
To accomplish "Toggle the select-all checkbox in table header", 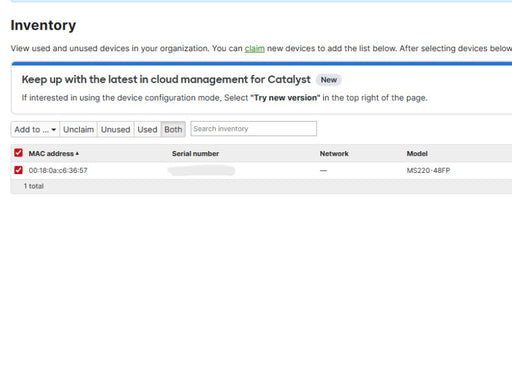I will 18,153.
